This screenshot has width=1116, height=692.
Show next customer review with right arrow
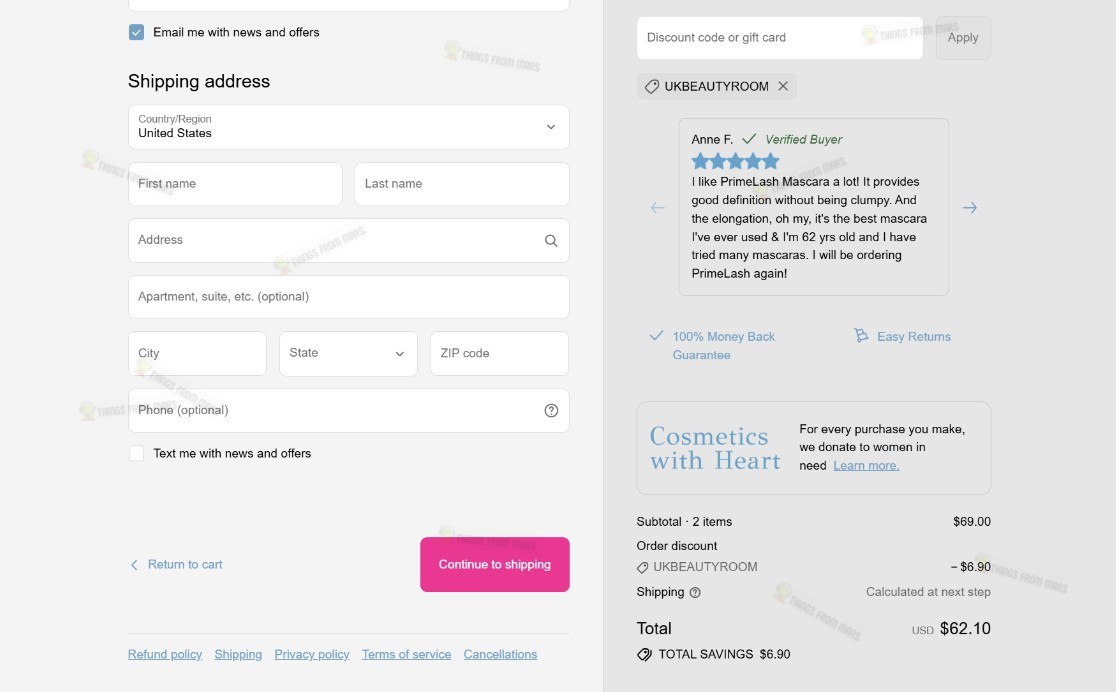click(969, 208)
